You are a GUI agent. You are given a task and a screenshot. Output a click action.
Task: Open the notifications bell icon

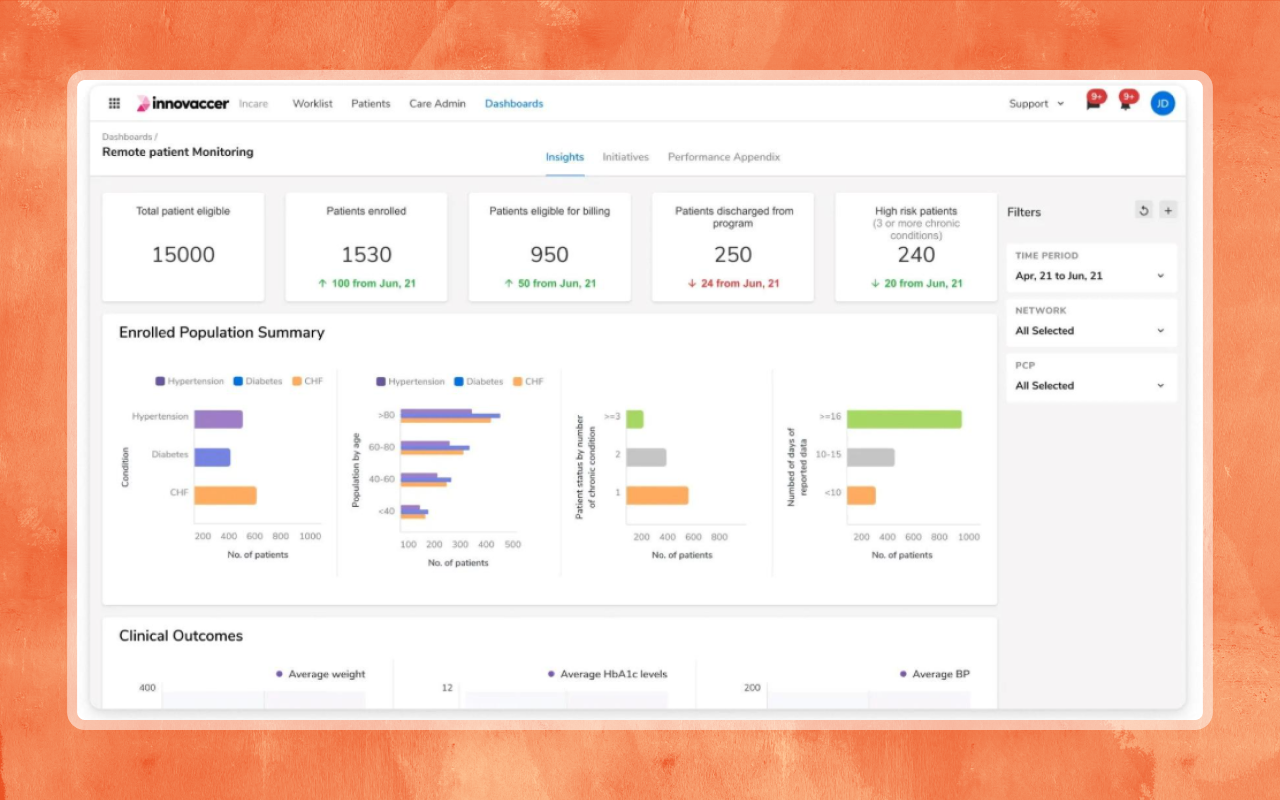coord(1125,103)
